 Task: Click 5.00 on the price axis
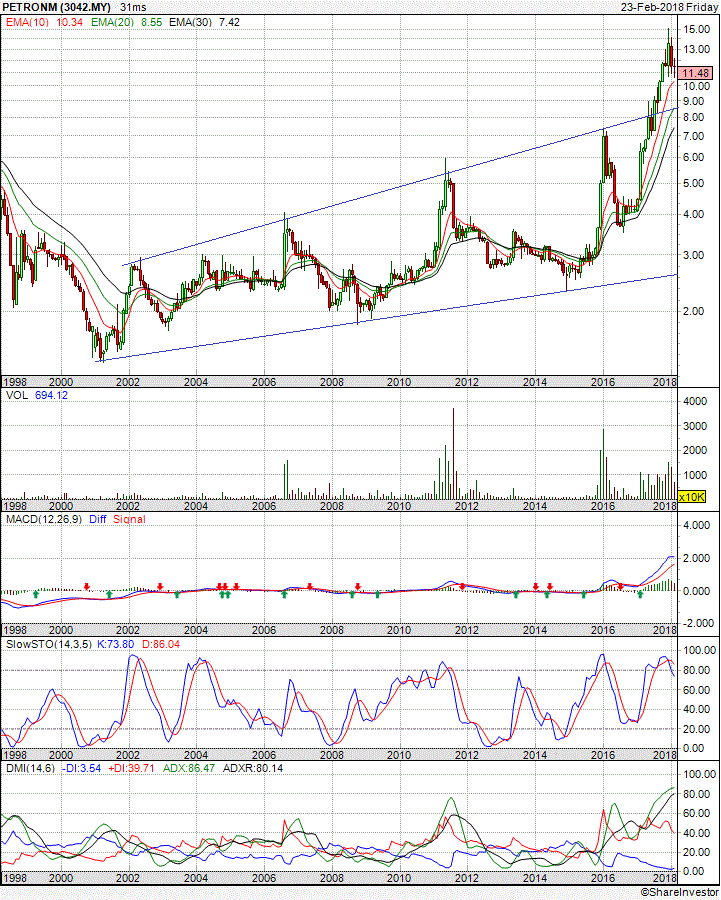tap(694, 183)
